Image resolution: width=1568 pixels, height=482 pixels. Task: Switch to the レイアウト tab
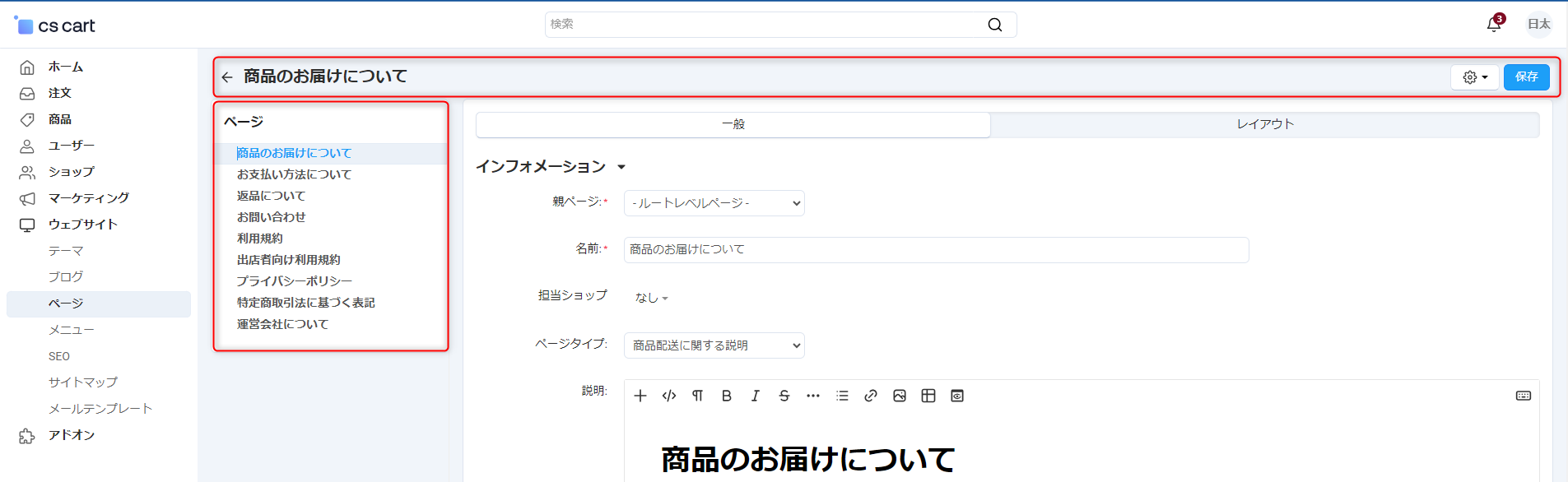pyautogui.click(x=1264, y=124)
